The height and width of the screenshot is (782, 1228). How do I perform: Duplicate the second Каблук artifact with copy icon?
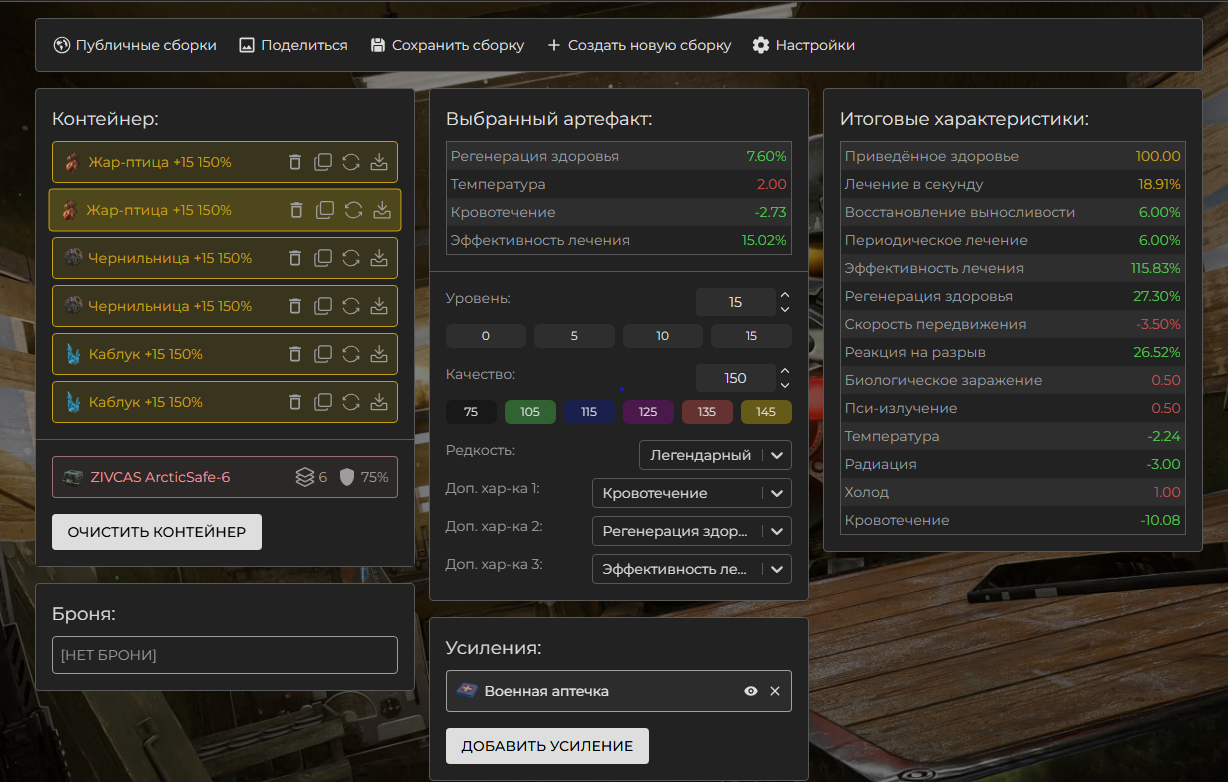click(323, 402)
